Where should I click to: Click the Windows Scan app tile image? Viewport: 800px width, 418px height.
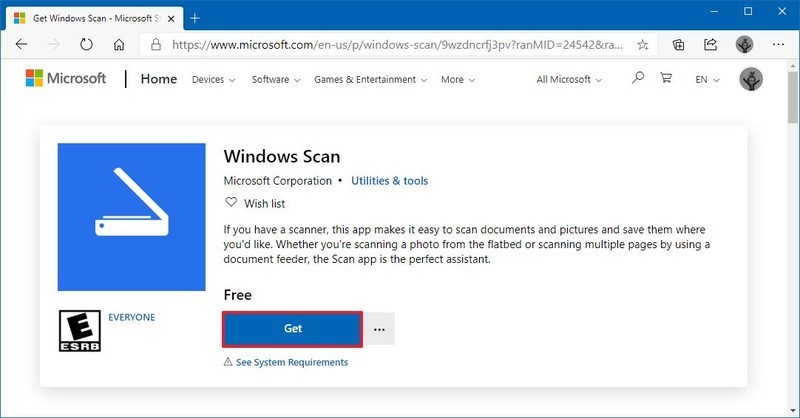132,217
